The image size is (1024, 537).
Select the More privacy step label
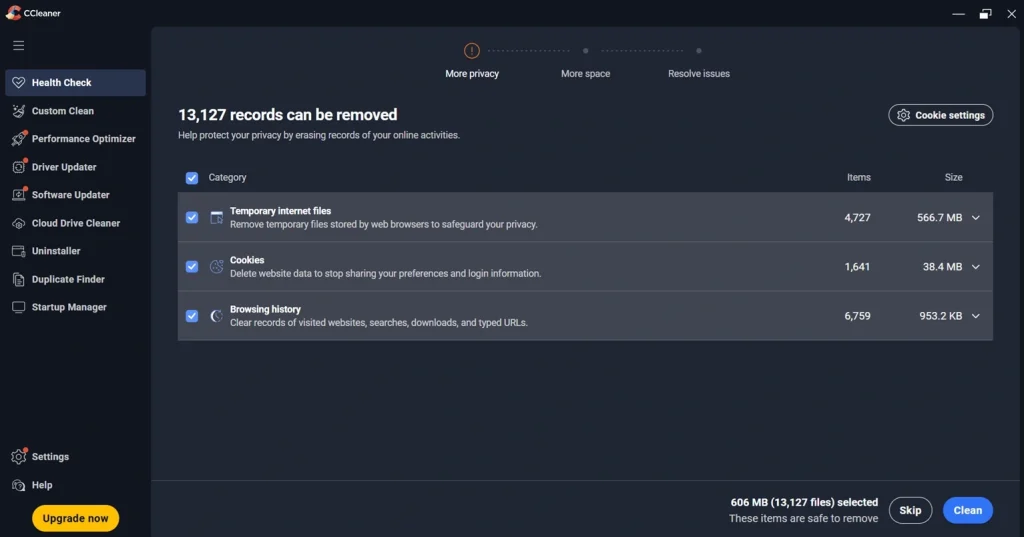point(472,74)
